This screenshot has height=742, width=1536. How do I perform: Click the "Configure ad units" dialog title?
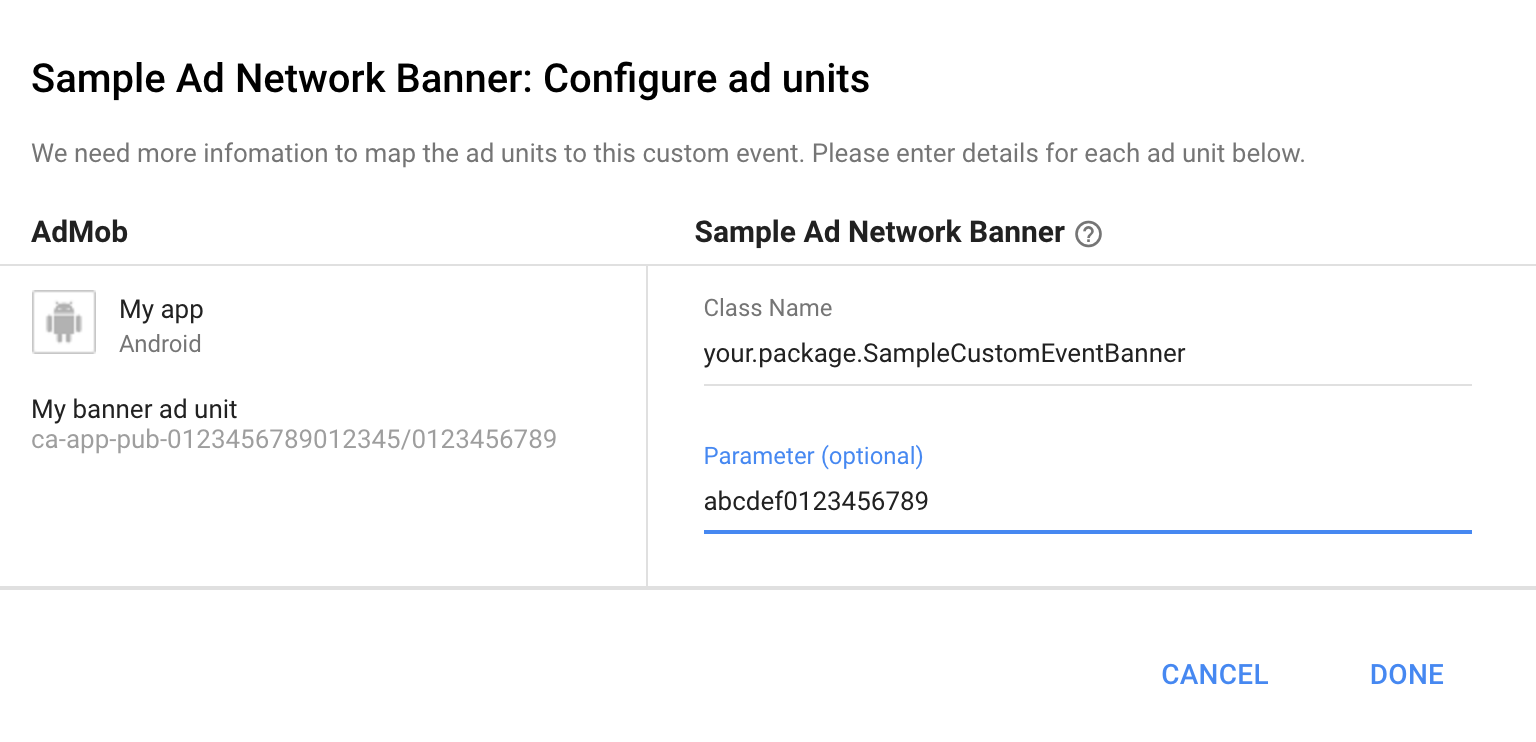coord(450,78)
